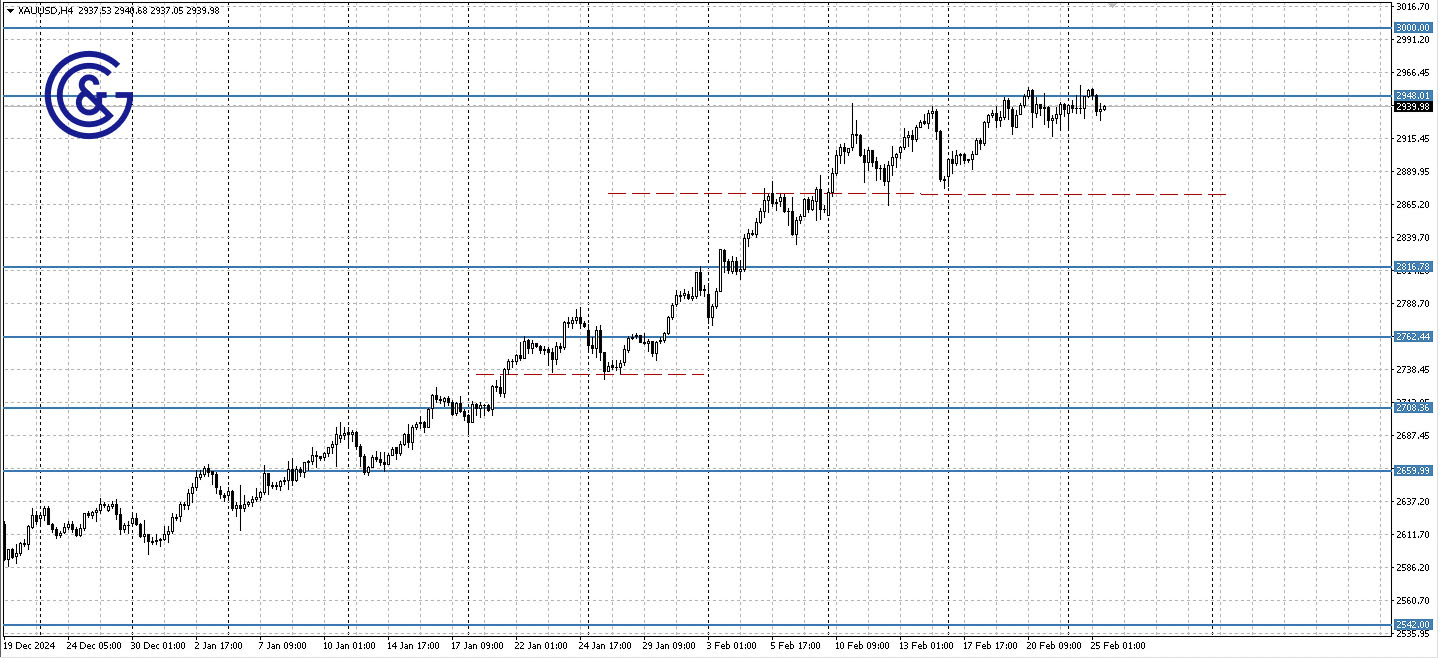Image resolution: width=1439 pixels, height=658 pixels.
Task: Click the 2708.36 level label on price axis
Action: [1412, 407]
